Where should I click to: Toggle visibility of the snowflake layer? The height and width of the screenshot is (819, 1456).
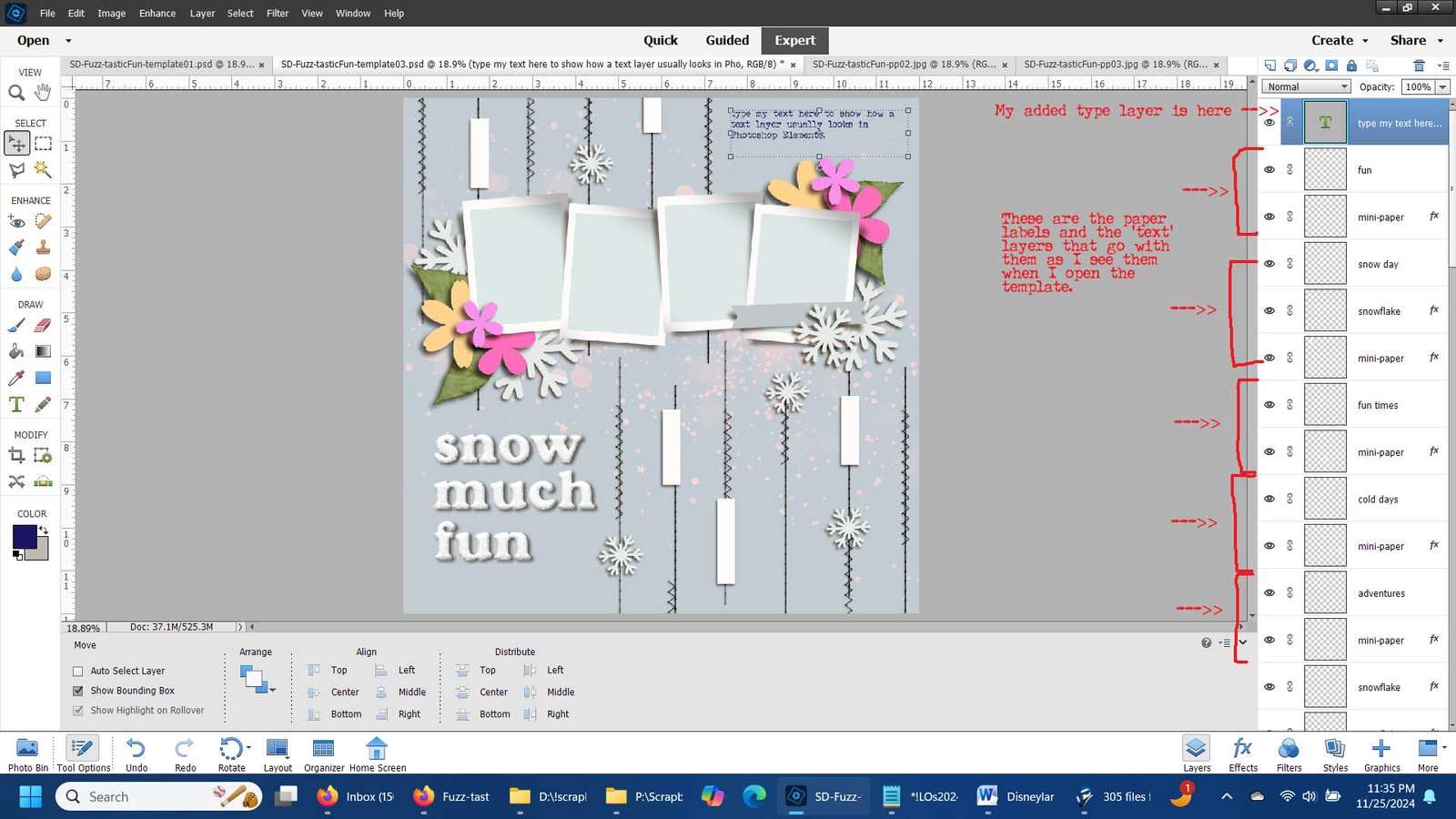point(1269,310)
